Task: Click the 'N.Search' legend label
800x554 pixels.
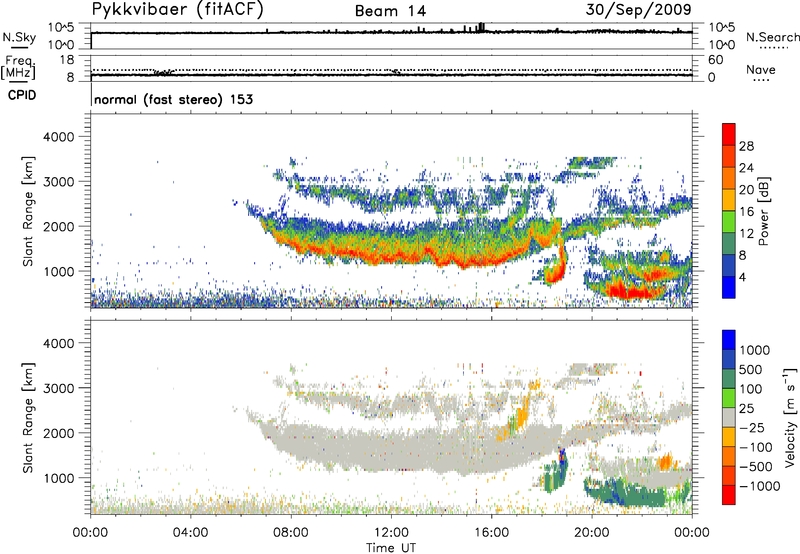Action: (772, 37)
